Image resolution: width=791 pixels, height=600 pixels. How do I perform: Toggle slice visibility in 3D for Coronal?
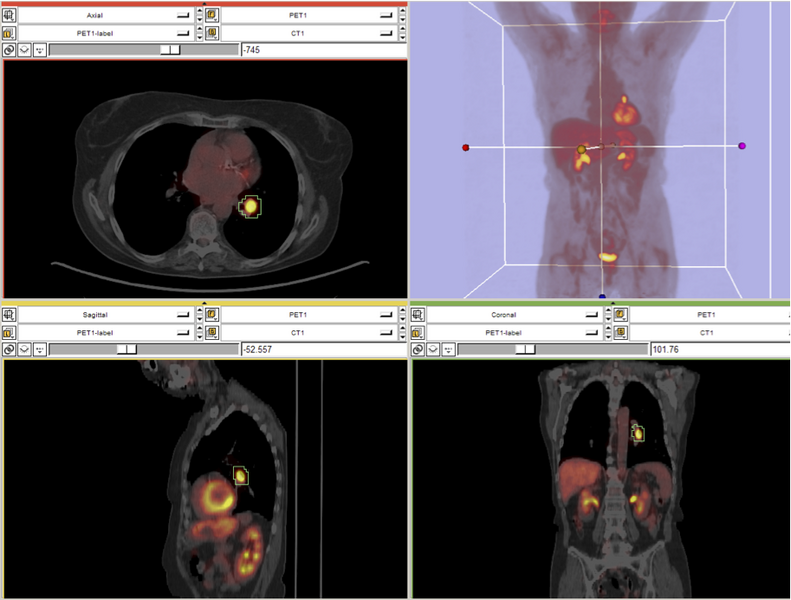433,349
